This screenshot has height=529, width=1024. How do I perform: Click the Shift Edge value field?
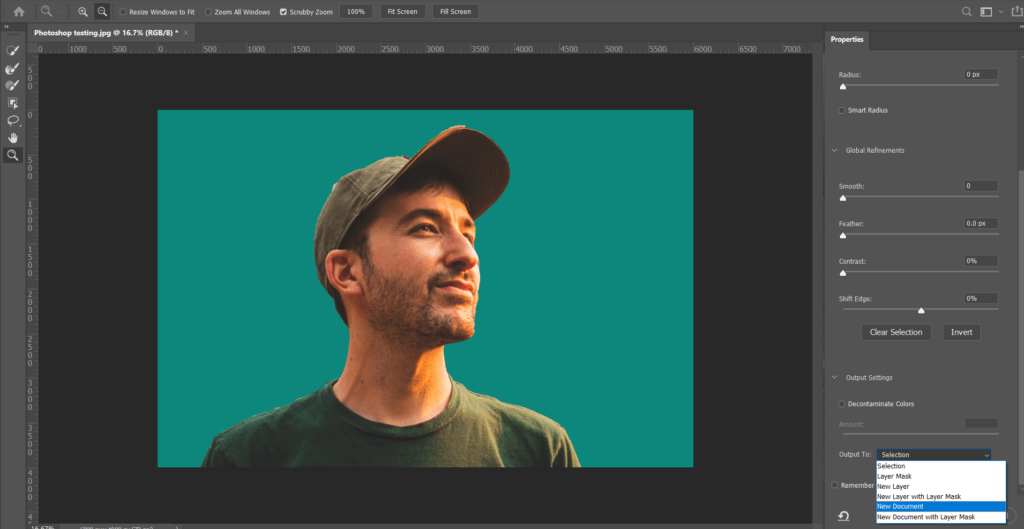point(981,298)
